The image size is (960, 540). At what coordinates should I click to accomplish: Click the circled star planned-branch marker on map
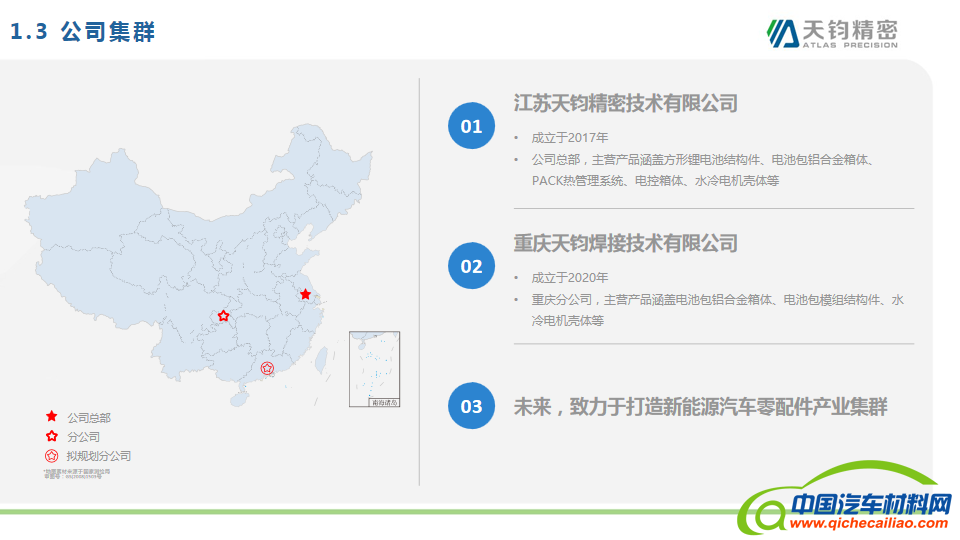[x=267, y=368]
